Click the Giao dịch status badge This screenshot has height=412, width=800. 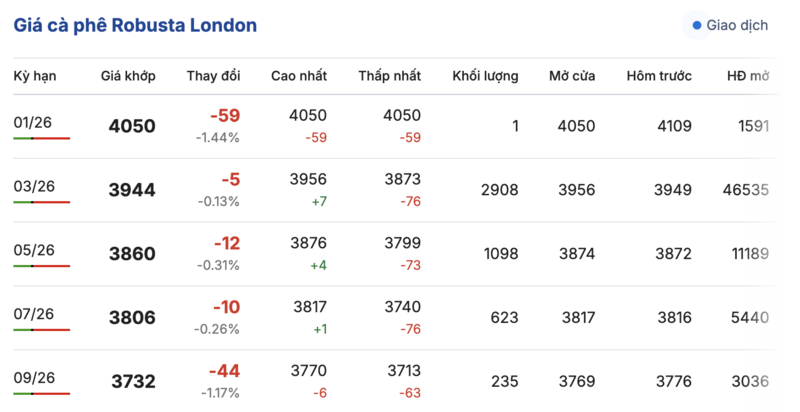(x=729, y=25)
